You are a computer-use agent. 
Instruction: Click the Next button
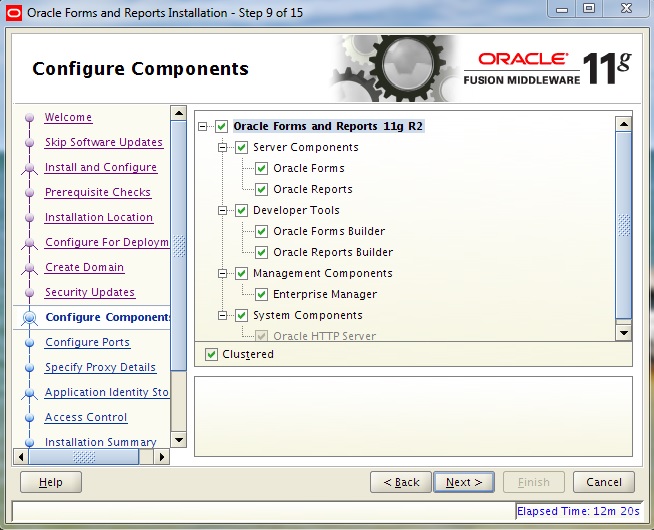tap(464, 482)
